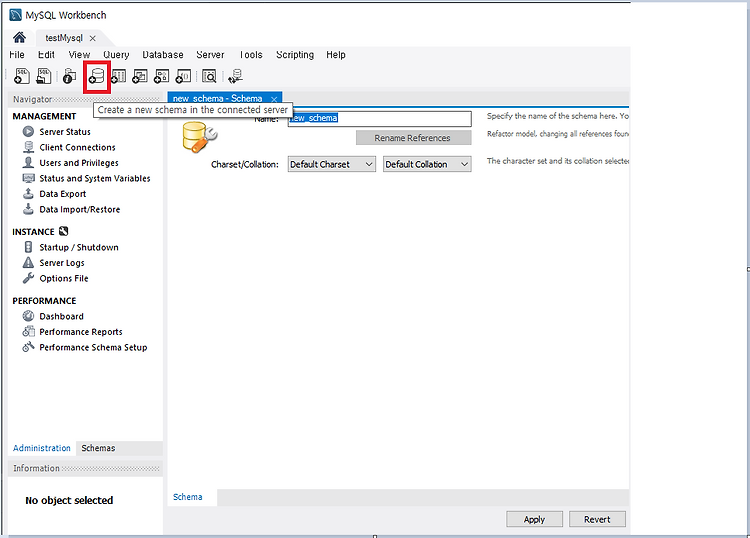Close the new_schema - Schema tab
Viewport: 750px width, 538px height.
point(274,99)
